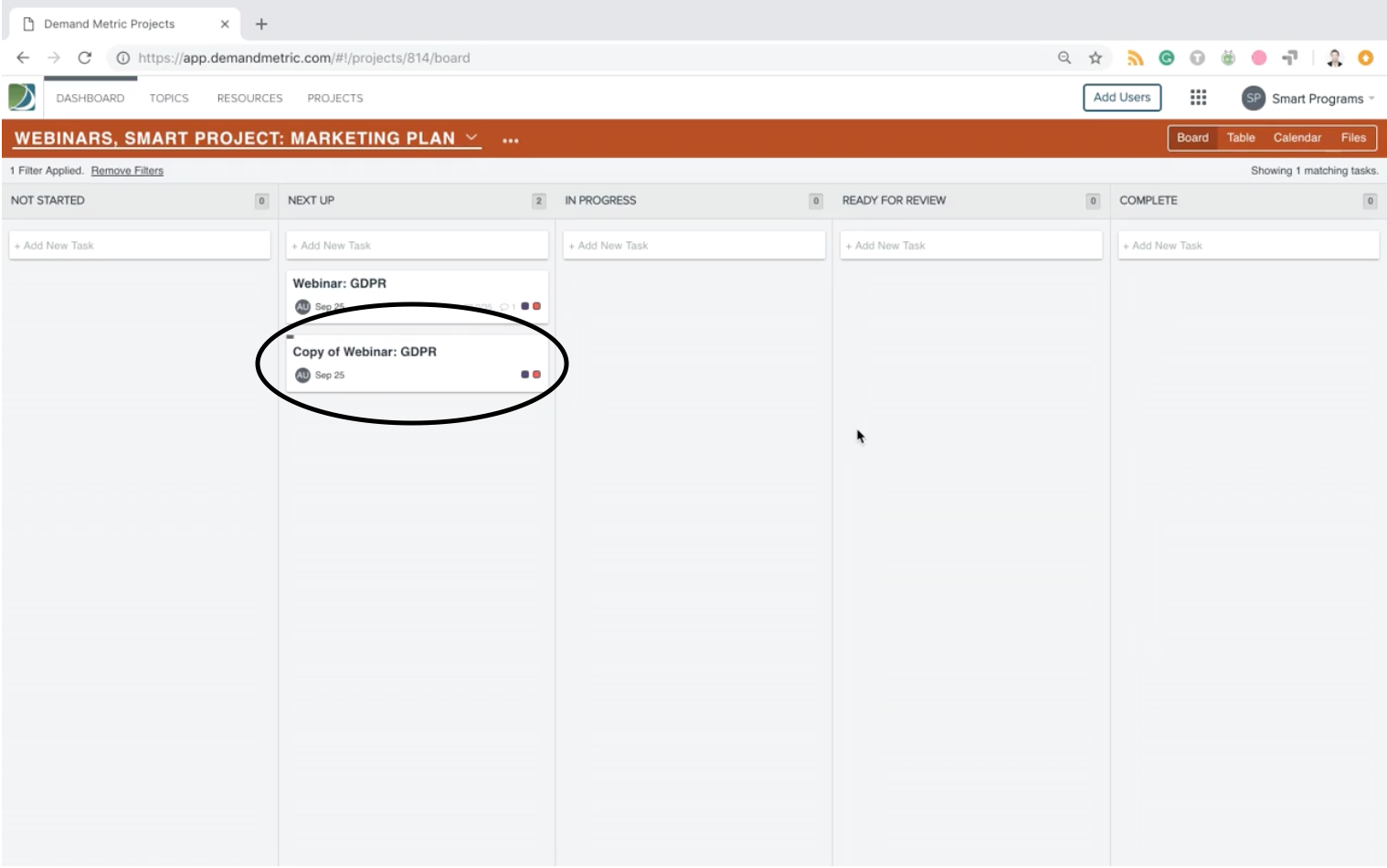The height and width of the screenshot is (868, 1387).
Task: Click the SP user avatar
Action: 1253,98
